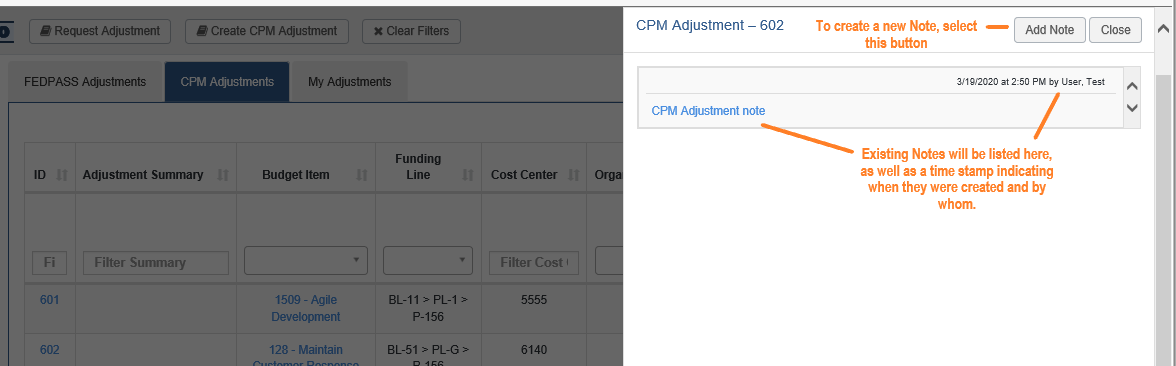Select the Add Note button
This screenshot has height=366, width=1176.
click(x=1049, y=30)
